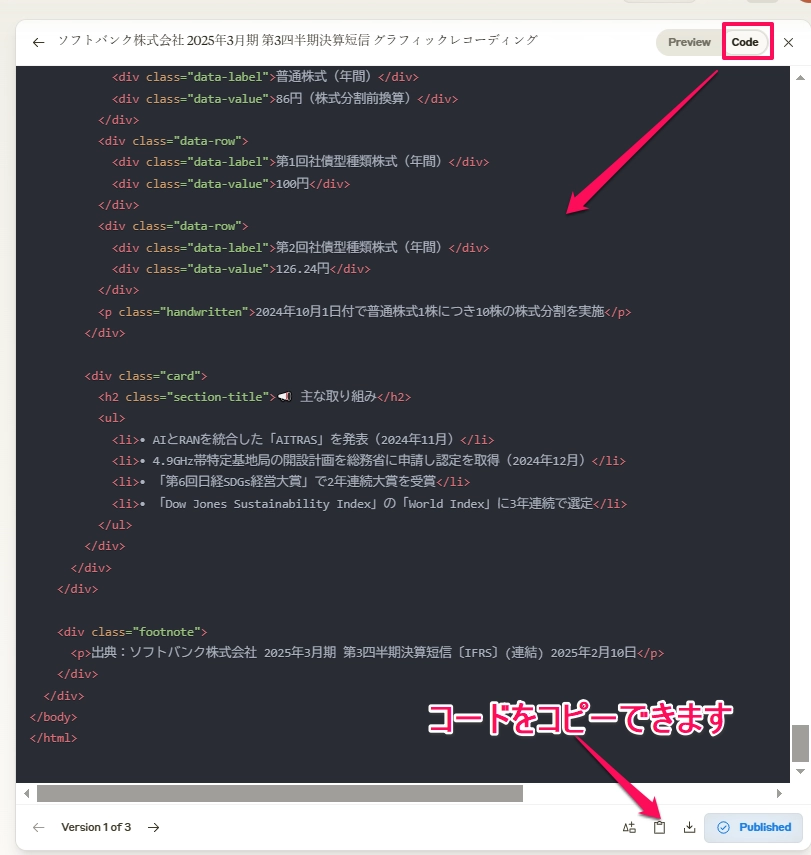The width and height of the screenshot is (811, 855).
Task: Go to the previous version
Action: tap(38, 827)
